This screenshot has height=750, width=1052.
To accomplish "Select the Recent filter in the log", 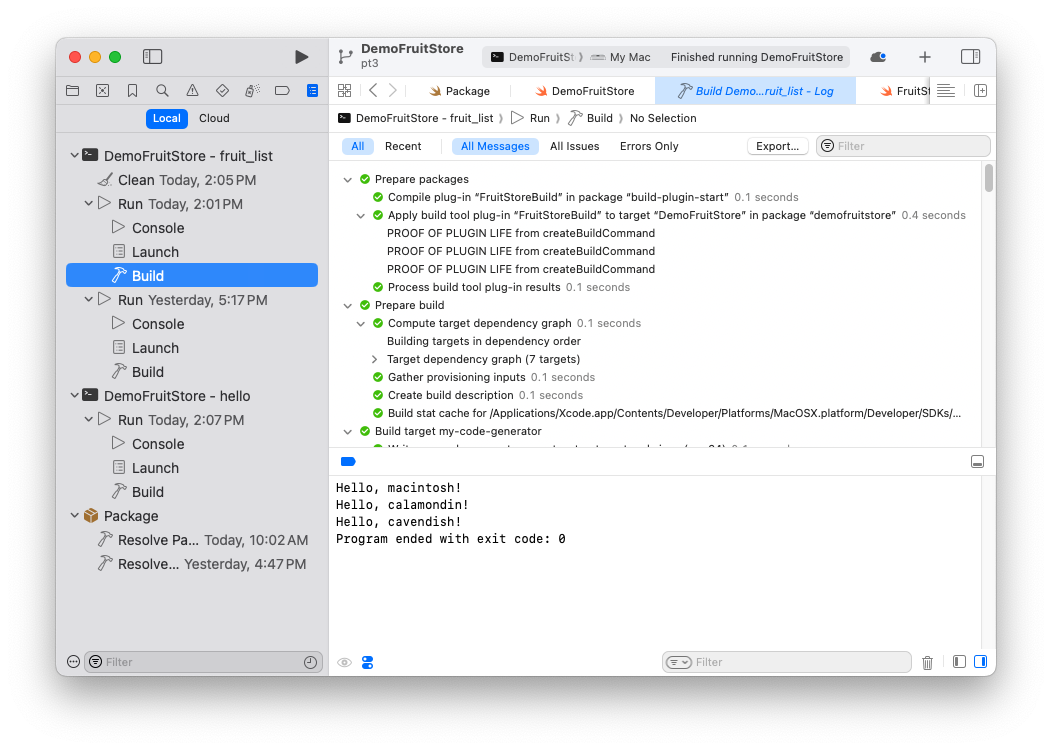I will pos(403,146).
